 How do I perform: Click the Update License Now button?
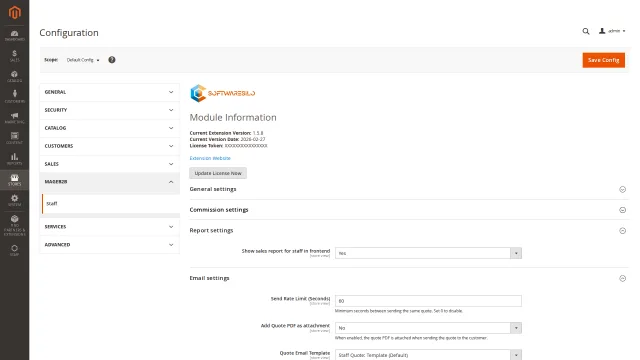218,173
